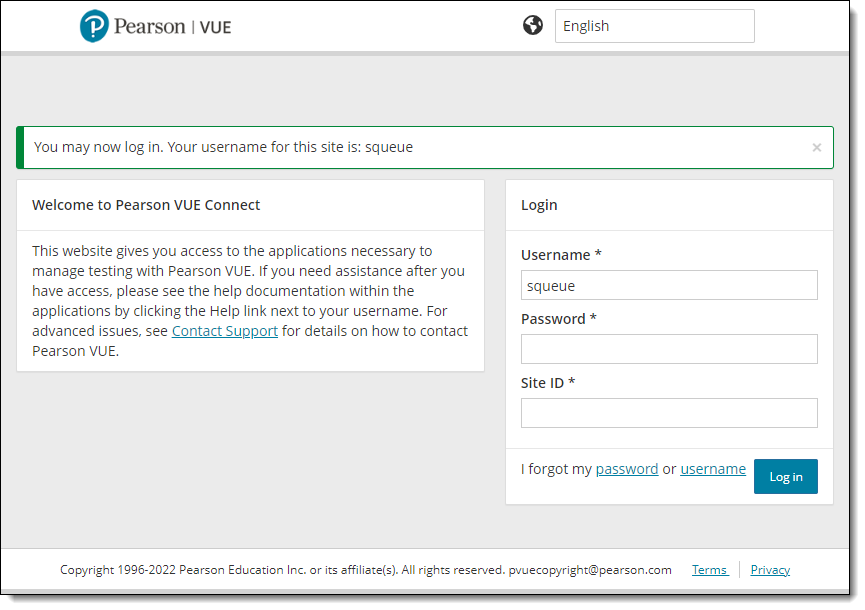The width and height of the screenshot is (865, 610).
Task: Click the Log in button
Action: [786, 477]
